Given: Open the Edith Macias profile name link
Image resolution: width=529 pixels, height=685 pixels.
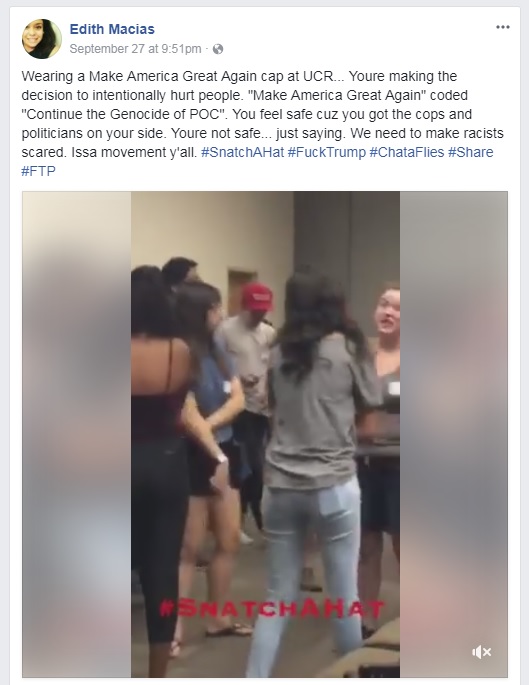Looking at the screenshot, I should tap(112, 29).
